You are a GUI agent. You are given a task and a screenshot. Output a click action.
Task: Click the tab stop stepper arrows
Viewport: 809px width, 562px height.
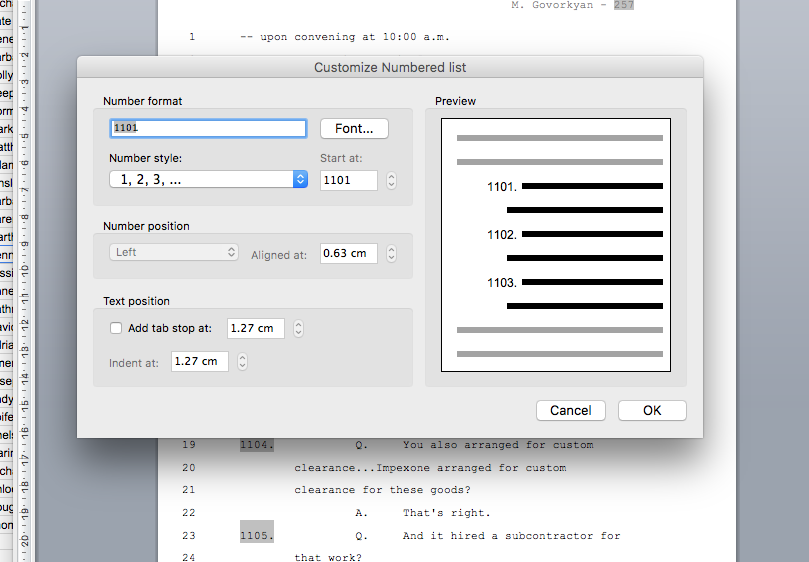tap(298, 329)
